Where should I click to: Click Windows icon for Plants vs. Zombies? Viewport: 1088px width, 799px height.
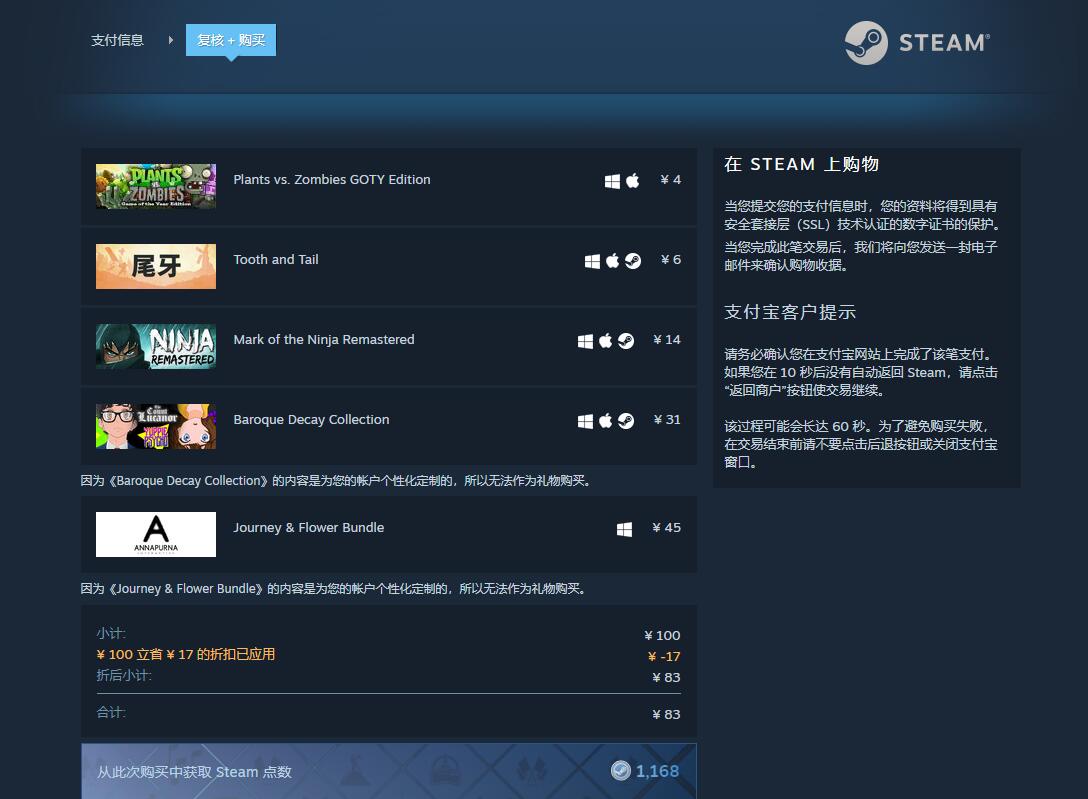(x=612, y=181)
